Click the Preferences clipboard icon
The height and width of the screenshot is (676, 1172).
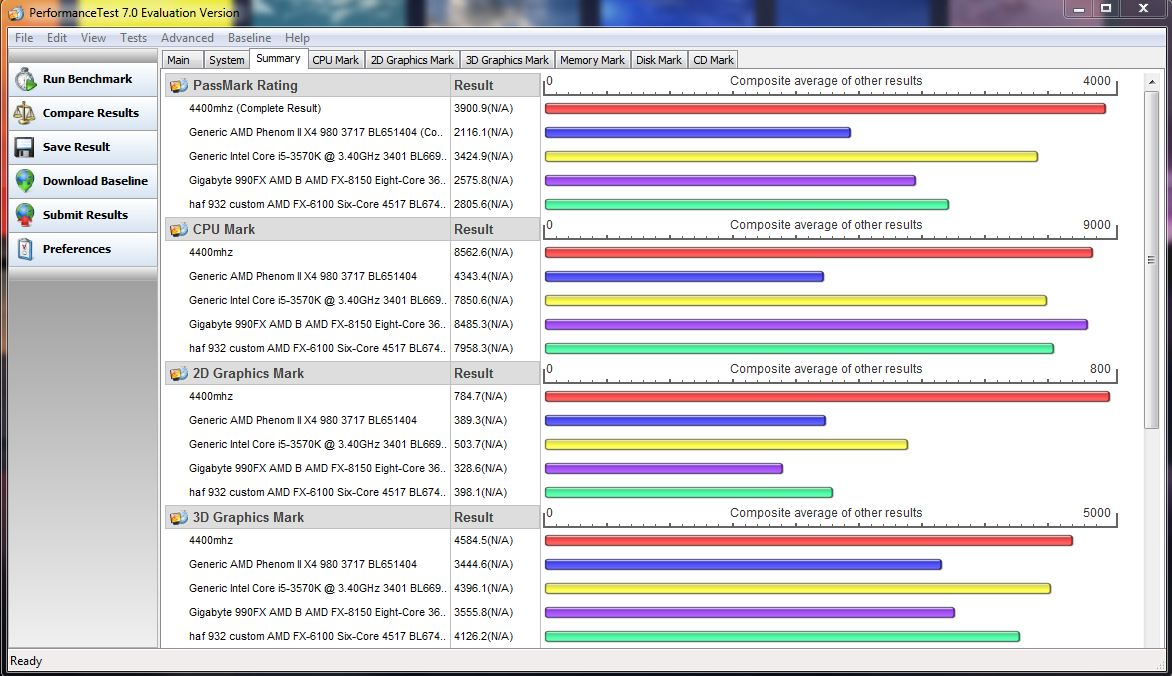(25, 249)
